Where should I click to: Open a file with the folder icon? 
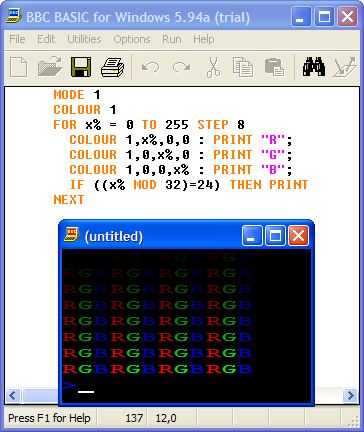coord(50,67)
